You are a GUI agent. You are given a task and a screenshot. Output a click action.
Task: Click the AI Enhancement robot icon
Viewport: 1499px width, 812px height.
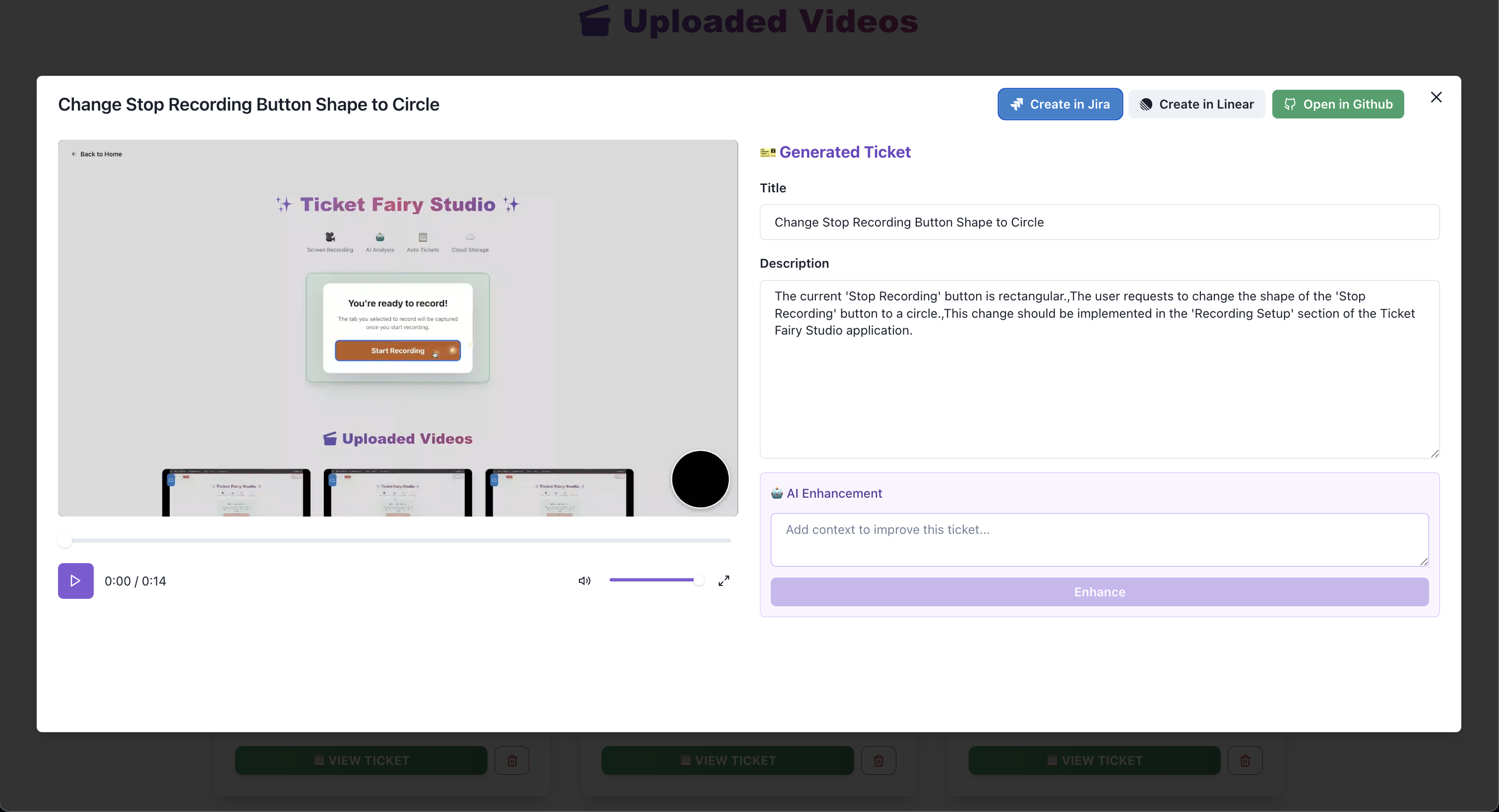(x=776, y=493)
